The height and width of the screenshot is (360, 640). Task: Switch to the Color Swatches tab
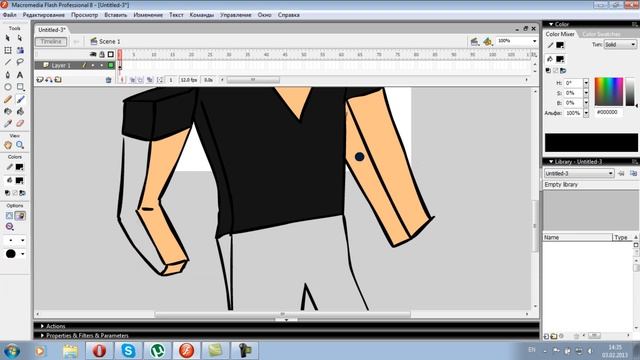(x=601, y=34)
